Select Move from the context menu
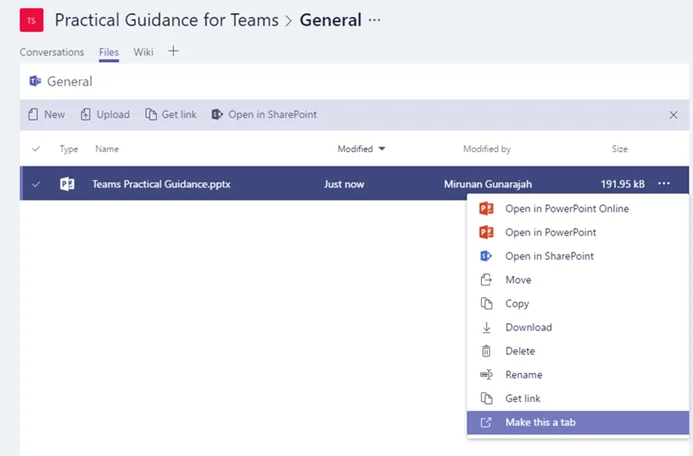693x456 pixels. 578,280
